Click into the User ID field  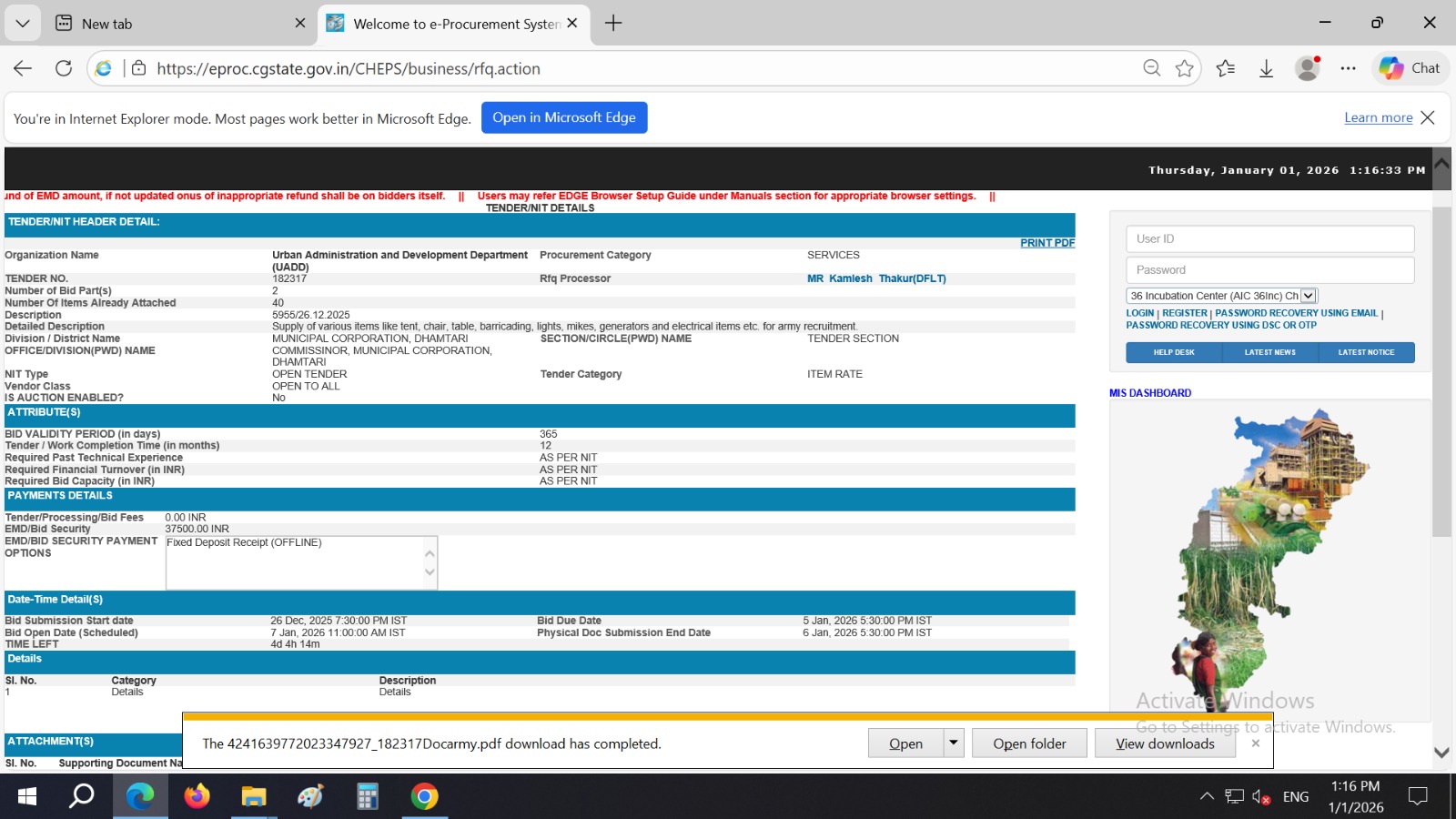(x=1269, y=238)
